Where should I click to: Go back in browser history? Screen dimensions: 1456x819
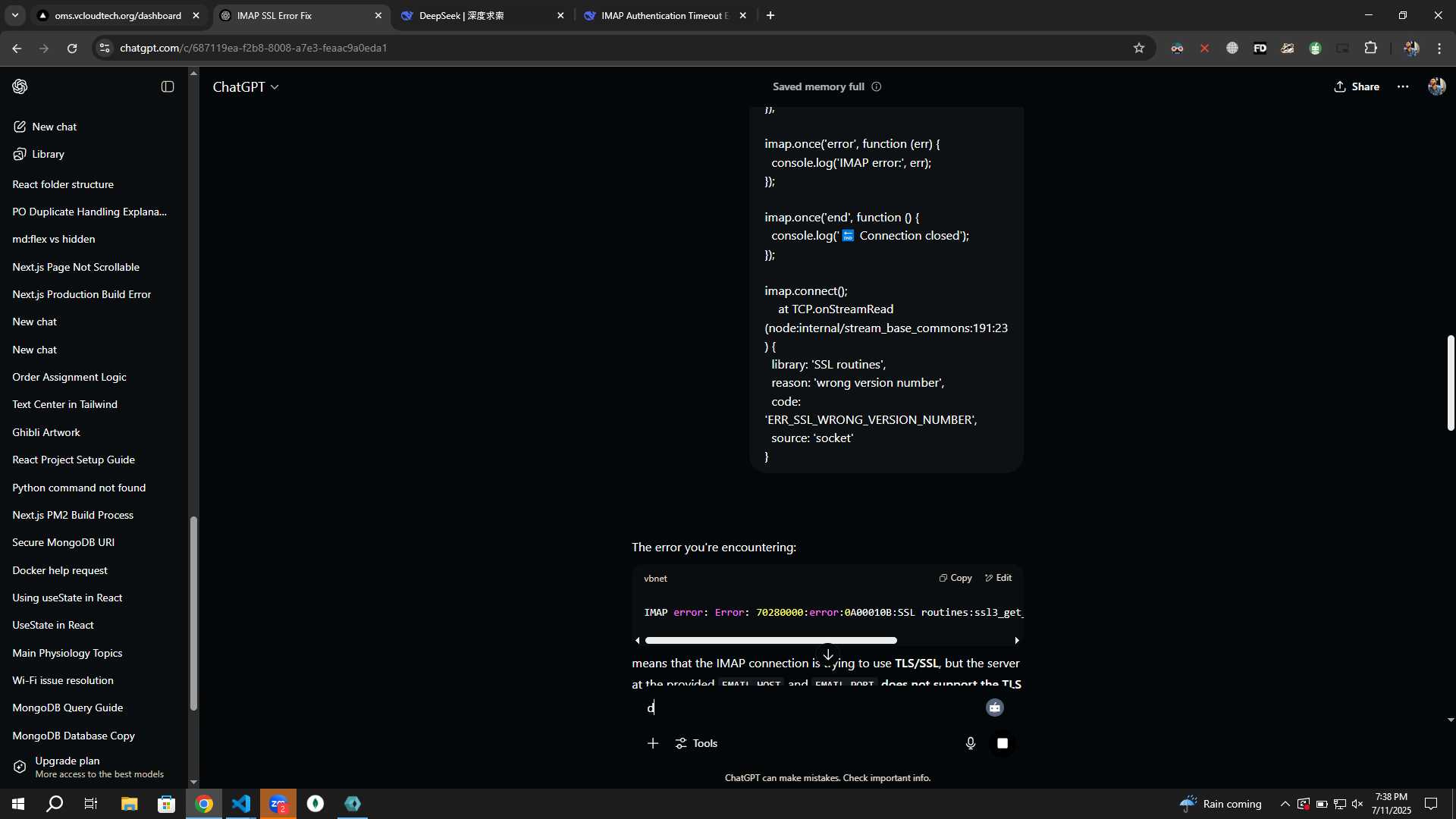pyautogui.click(x=17, y=48)
